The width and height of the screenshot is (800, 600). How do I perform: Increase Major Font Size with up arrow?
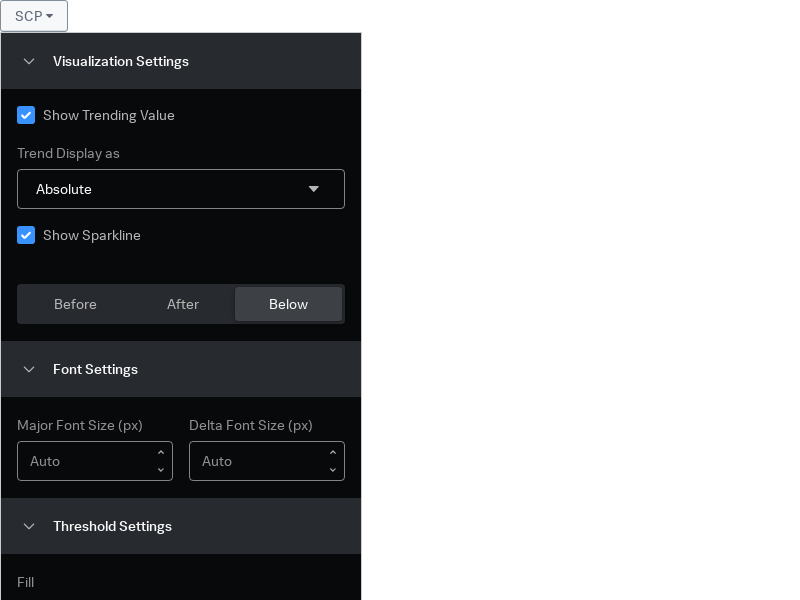[x=160, y=453]
